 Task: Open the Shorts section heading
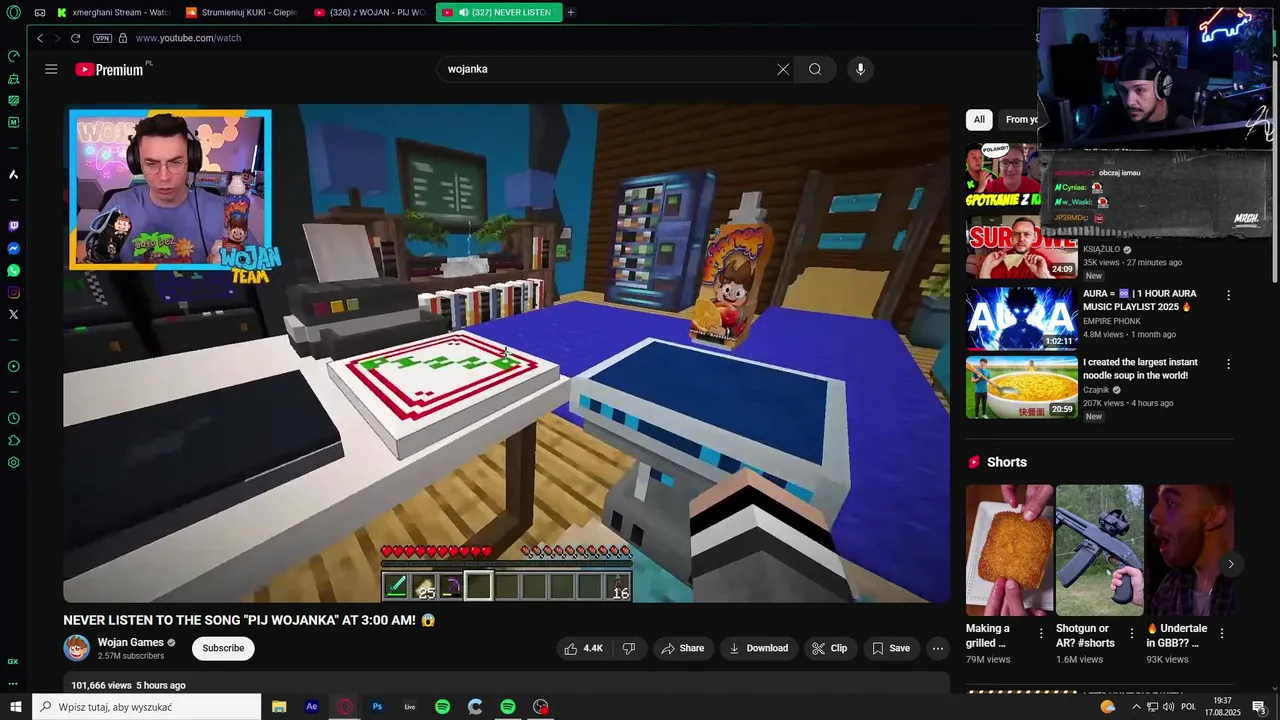(x=1006, y=462)
